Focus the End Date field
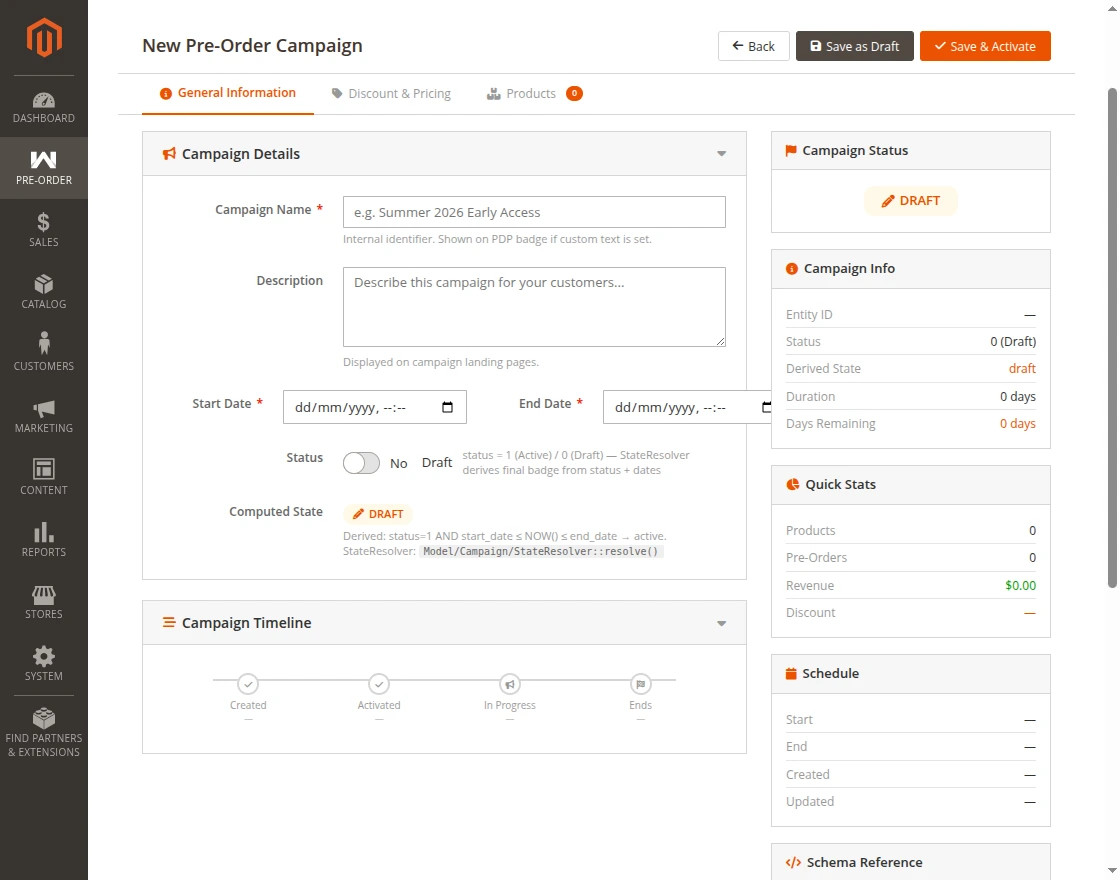This screenshot has width=1120, height=880. pyautogui.click(x=687, y=407)
